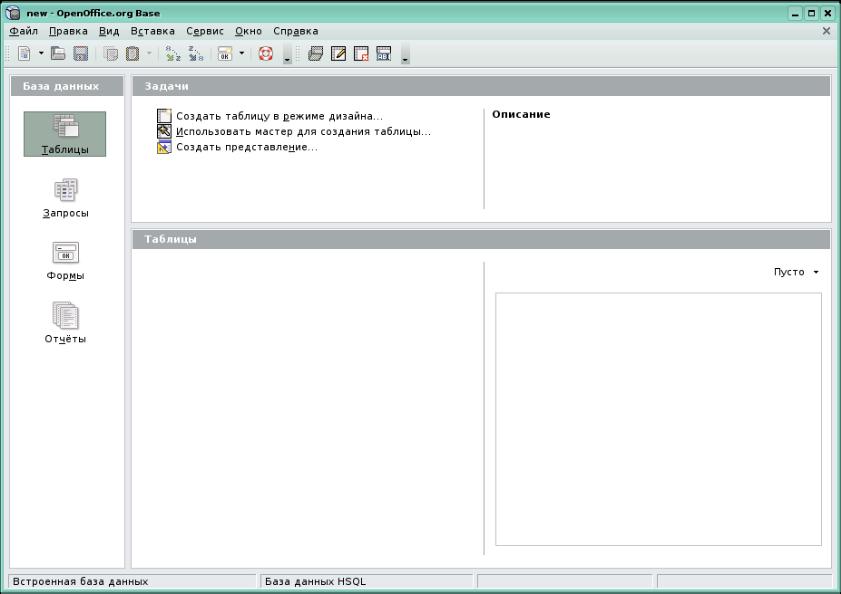Viewport: 841px width, 594px height.
Task: Click the Help lifebuoy icon
Action: pos(265,53)
